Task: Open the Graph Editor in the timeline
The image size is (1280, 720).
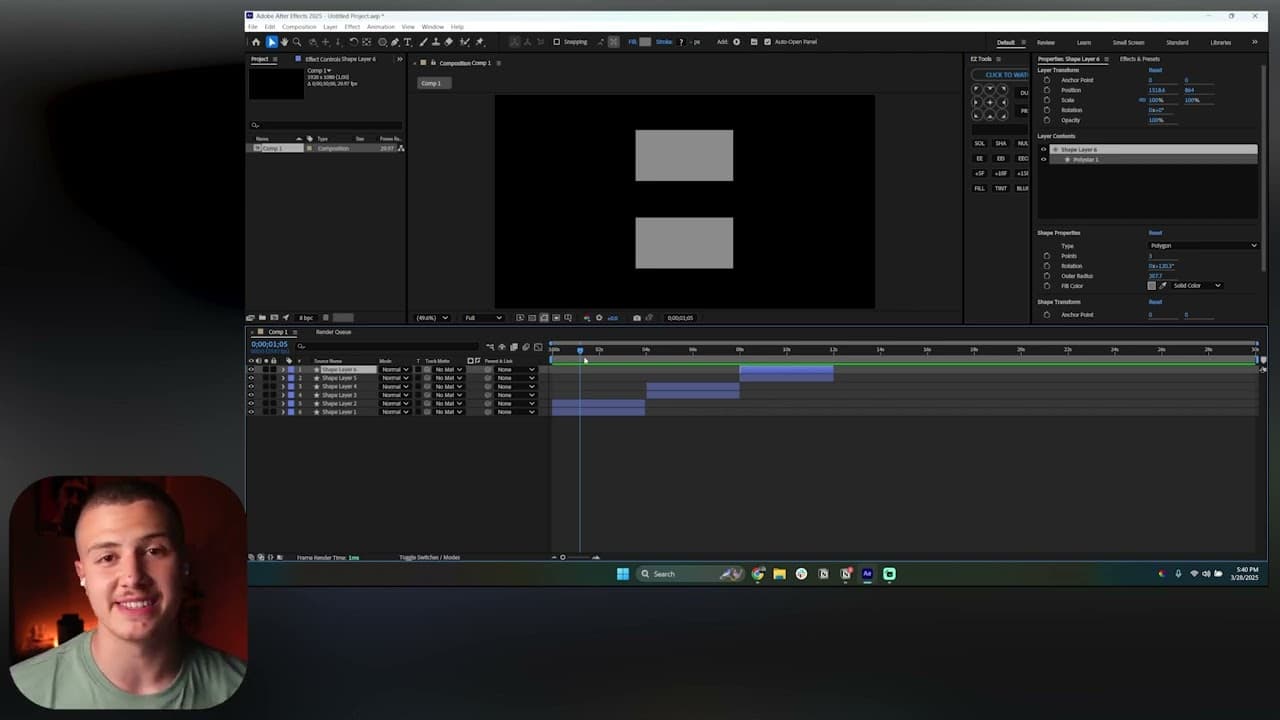Action: pyautogui.click(x=537, y=347)
